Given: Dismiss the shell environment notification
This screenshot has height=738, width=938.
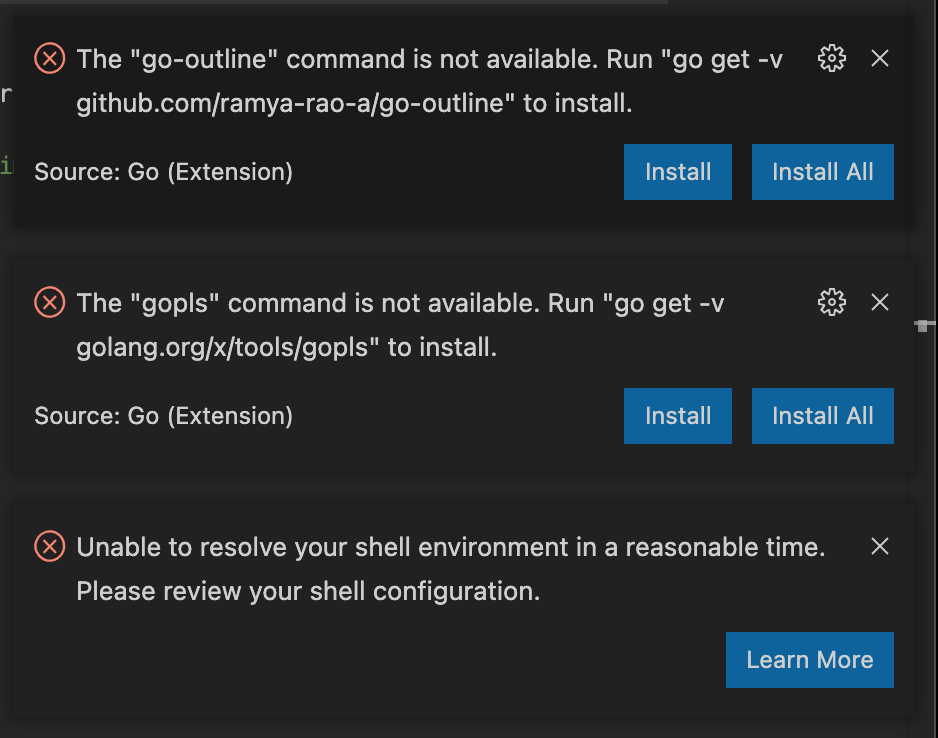Looking at the screenshot, I should tap(879, 546).
